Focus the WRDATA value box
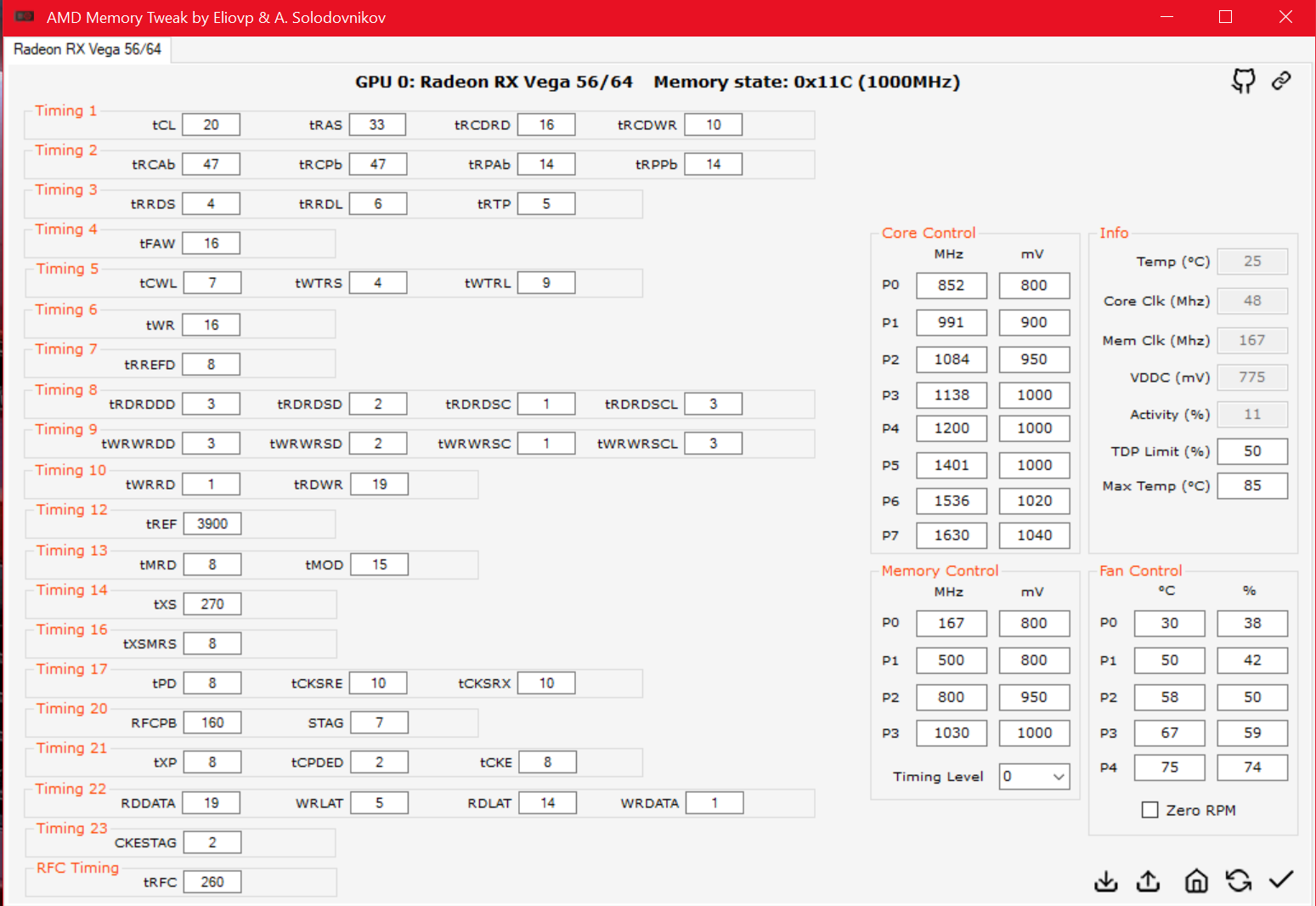The width and height of the screenshot is (1316, 906). point(714,803)
